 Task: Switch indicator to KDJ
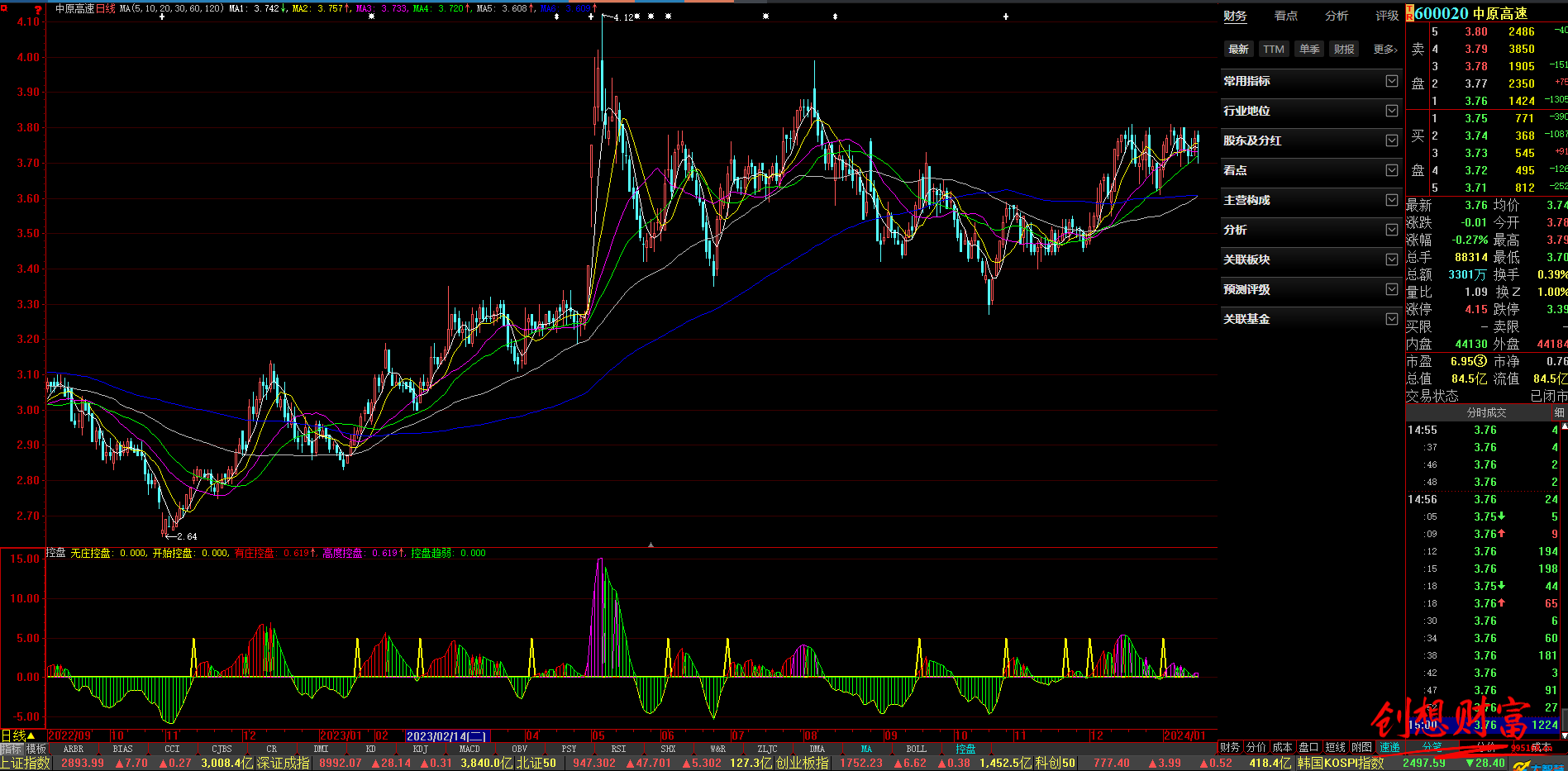coord(420,749)
